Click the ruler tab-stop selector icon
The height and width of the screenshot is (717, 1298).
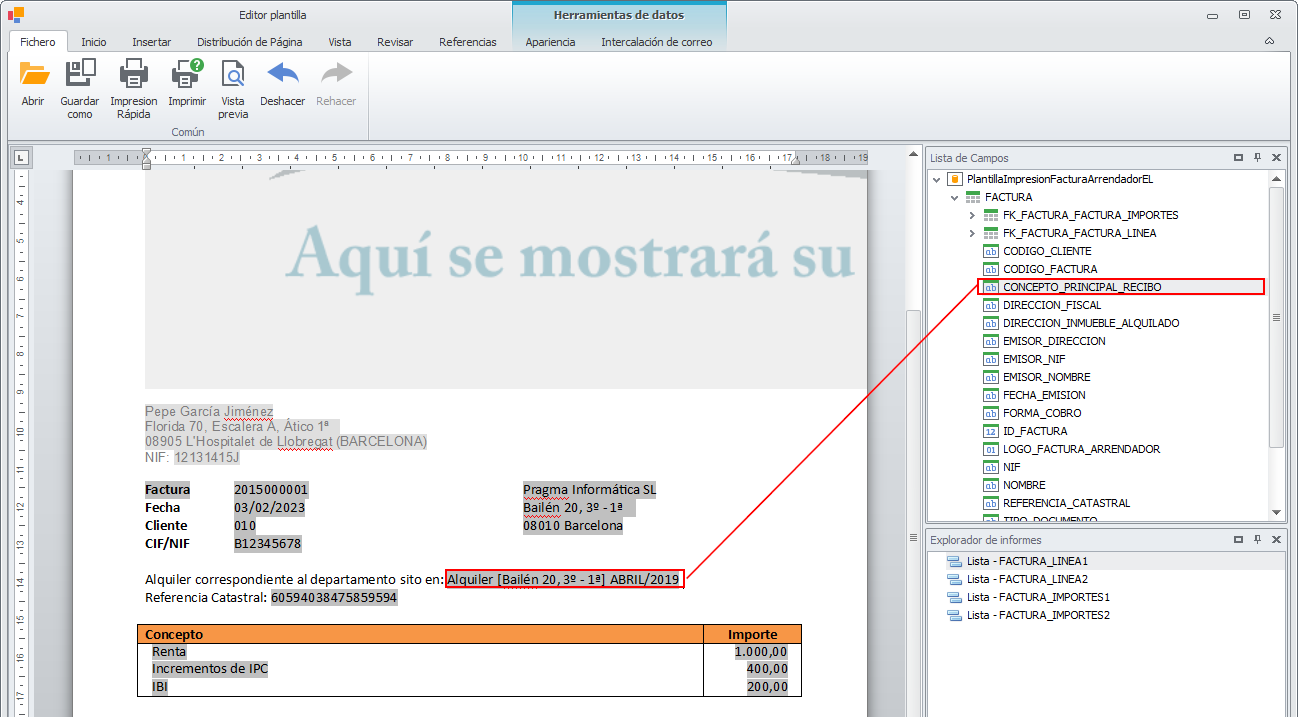click(x=21, y=157)
